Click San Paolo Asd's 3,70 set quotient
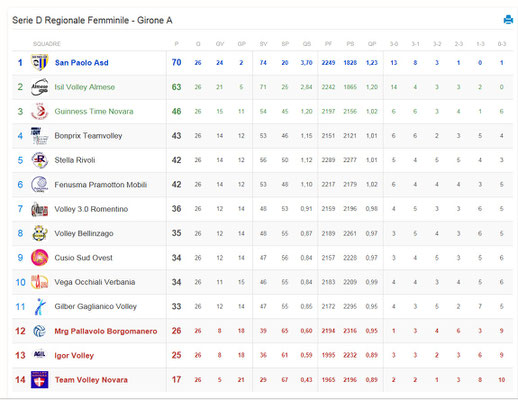The height and width of the screenshot is (400, 518). pyautogui.click(x=306, y=63)
